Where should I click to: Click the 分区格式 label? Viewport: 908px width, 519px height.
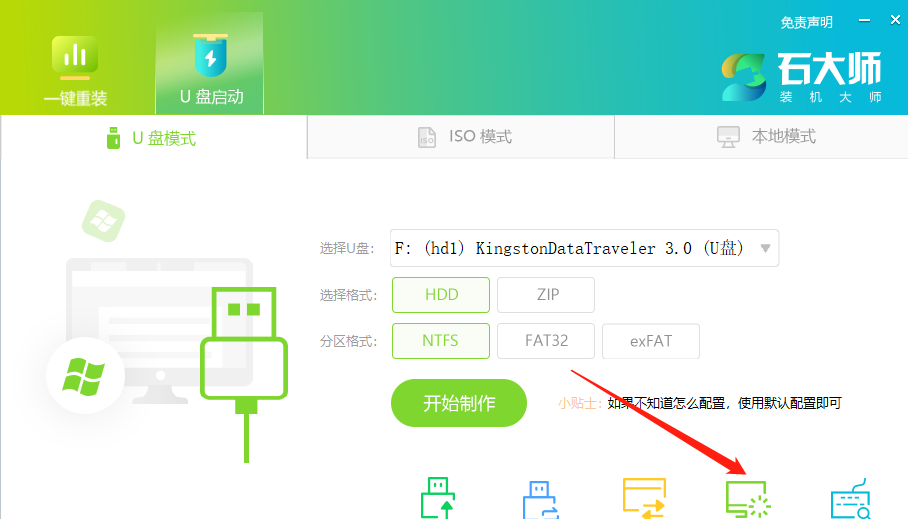[348, 342]
